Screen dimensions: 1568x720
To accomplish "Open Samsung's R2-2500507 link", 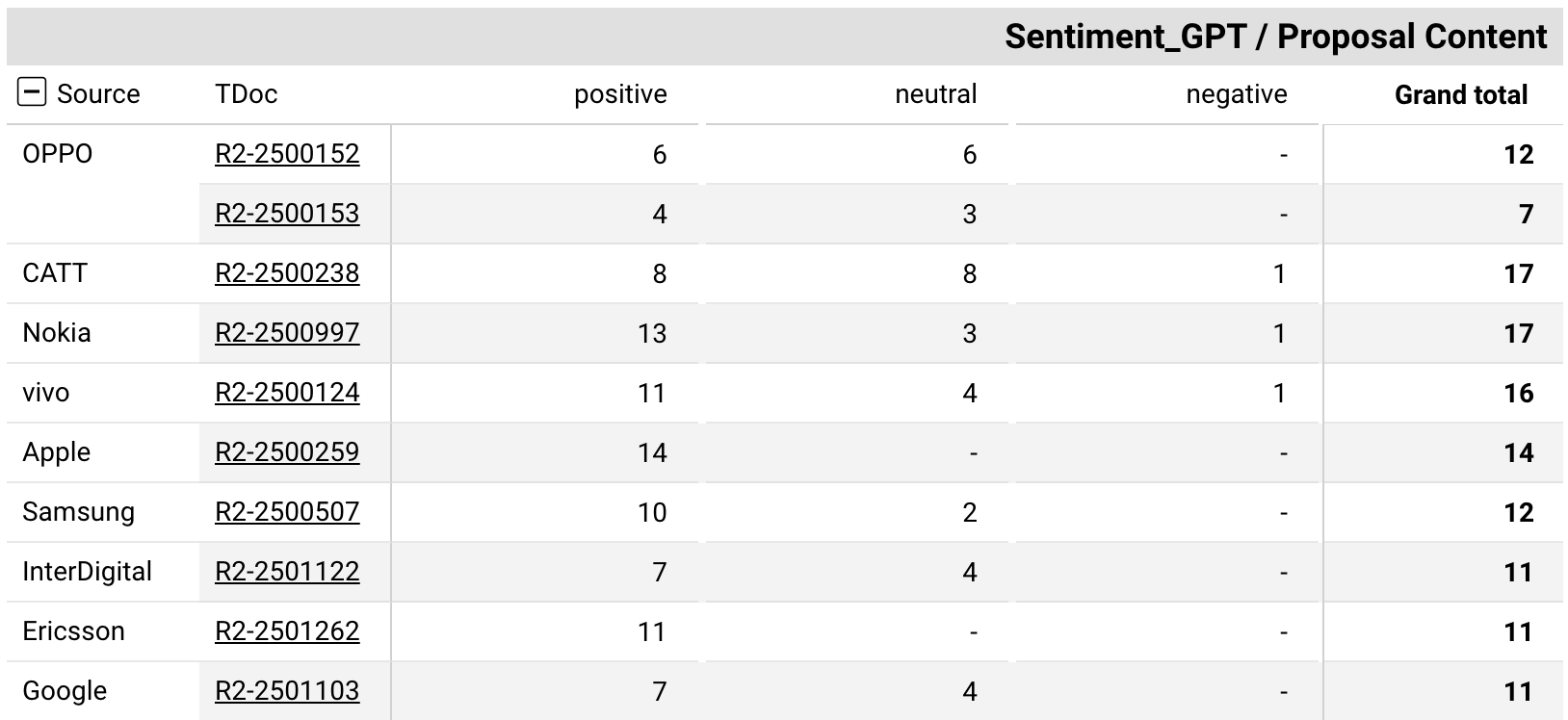I will click(287, 512).
